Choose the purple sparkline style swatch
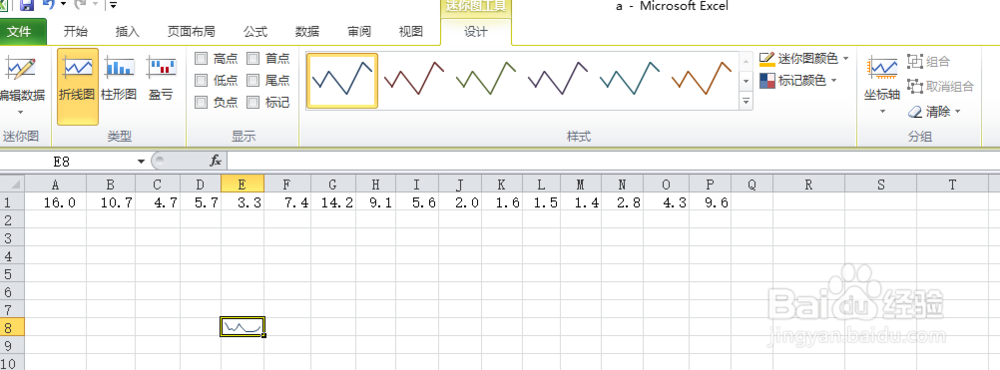 [558, 80]
